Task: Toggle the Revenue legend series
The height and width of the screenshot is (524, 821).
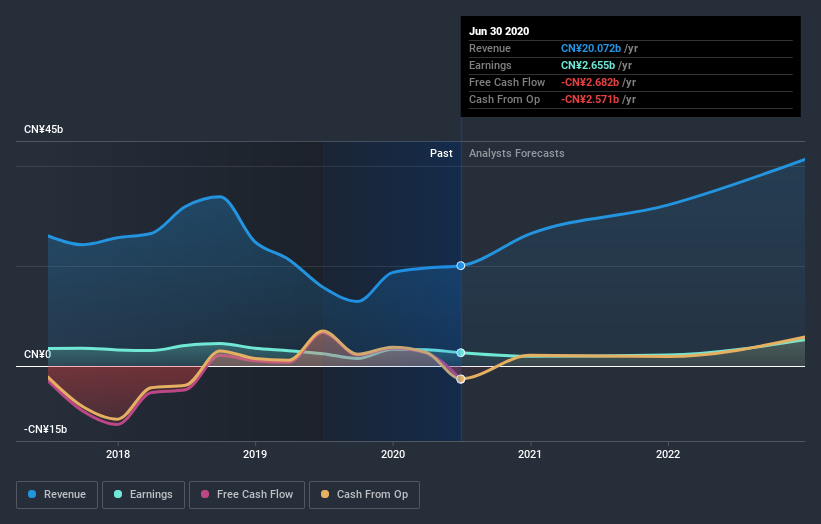Action: pyautogui.click(x=57, y=495)
